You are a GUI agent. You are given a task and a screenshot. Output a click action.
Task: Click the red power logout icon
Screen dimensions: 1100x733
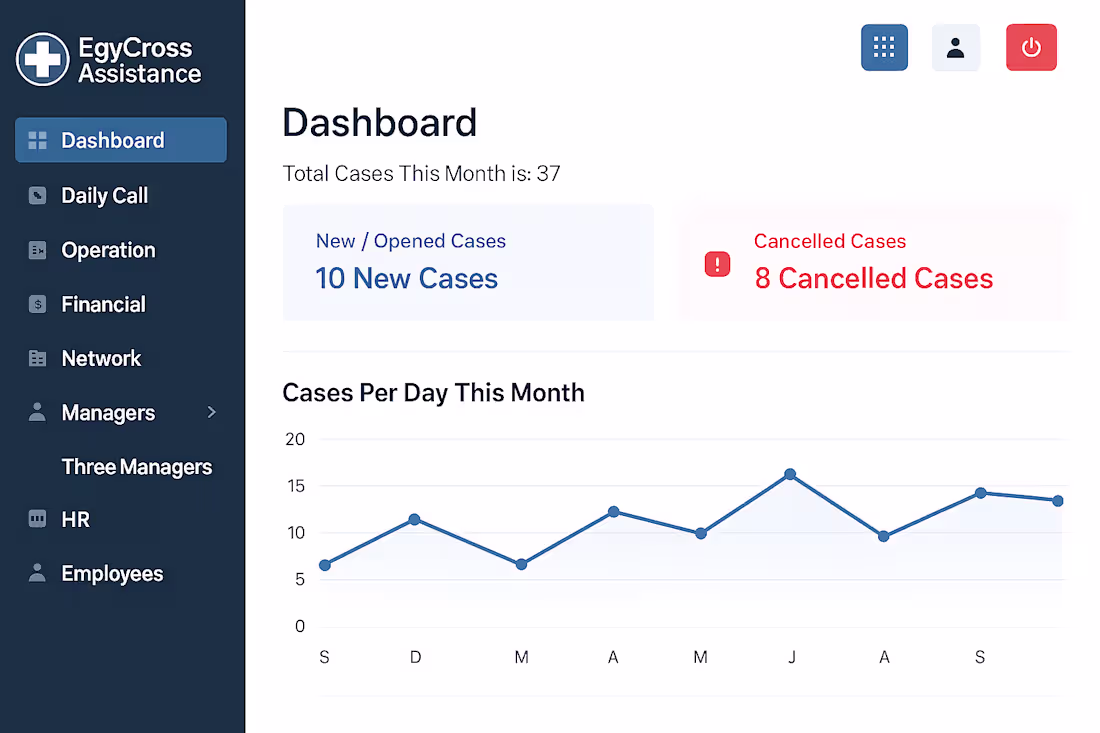(x=1031, y=47)
